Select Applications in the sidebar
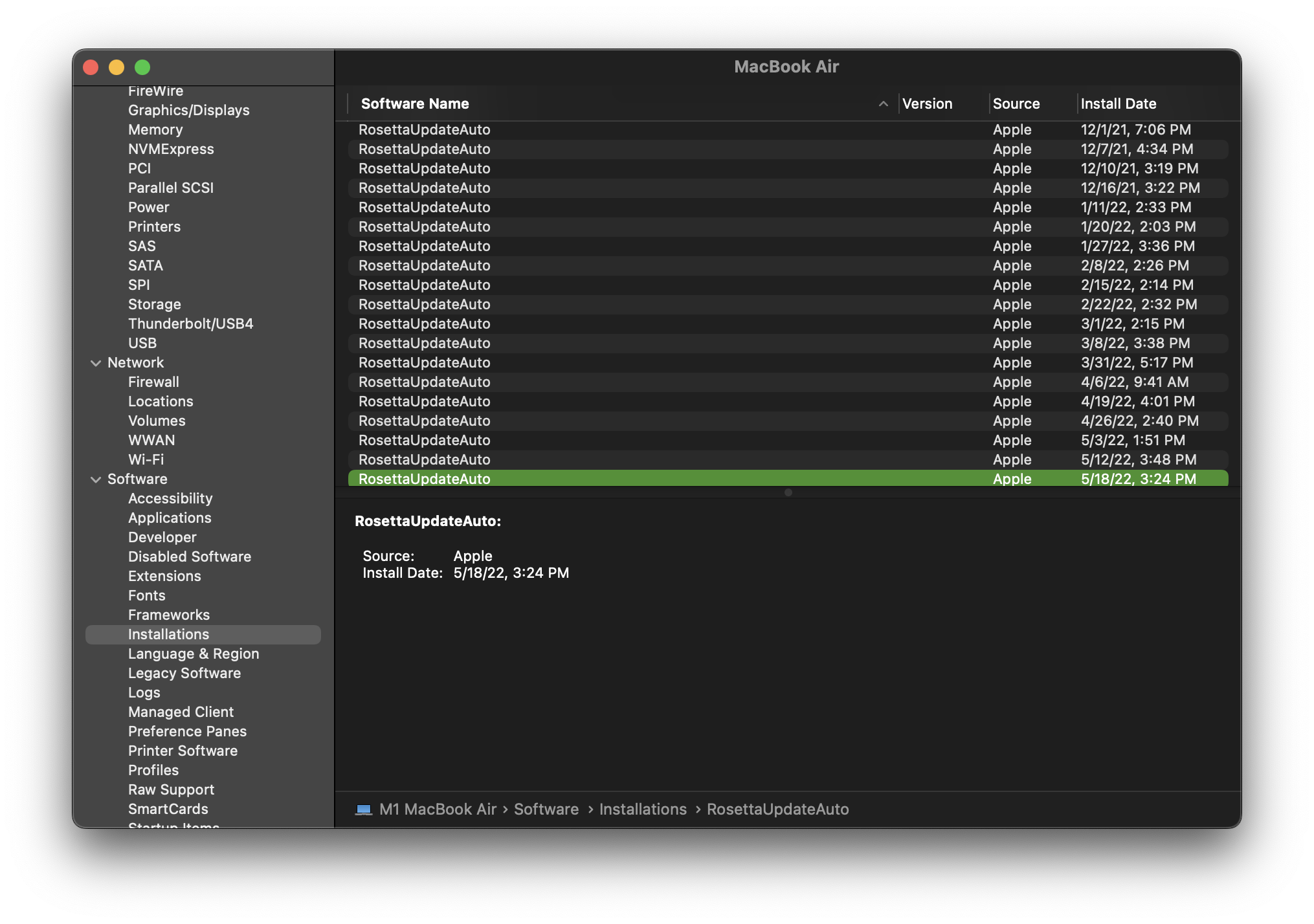Screen dimensions: 1314x924 tap(170, 518)
